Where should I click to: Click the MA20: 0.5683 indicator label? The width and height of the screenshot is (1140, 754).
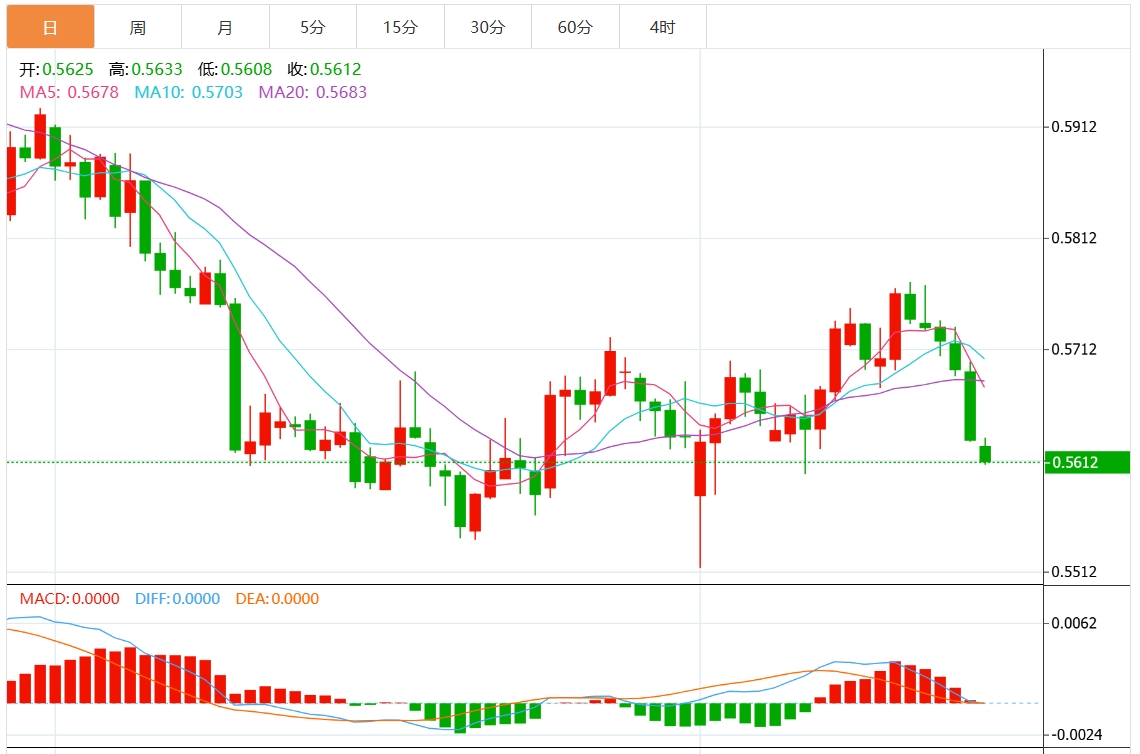(313, 92)
